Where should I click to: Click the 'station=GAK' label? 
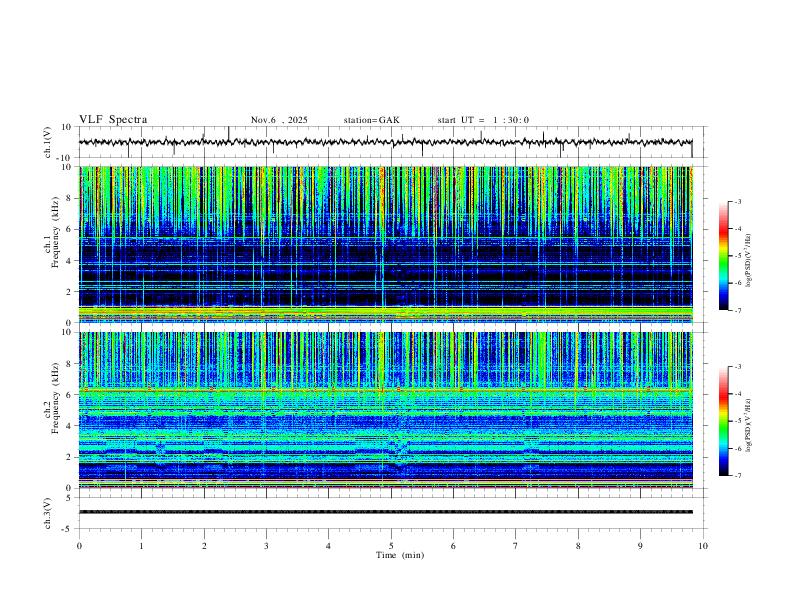click(x=372, y=120)
